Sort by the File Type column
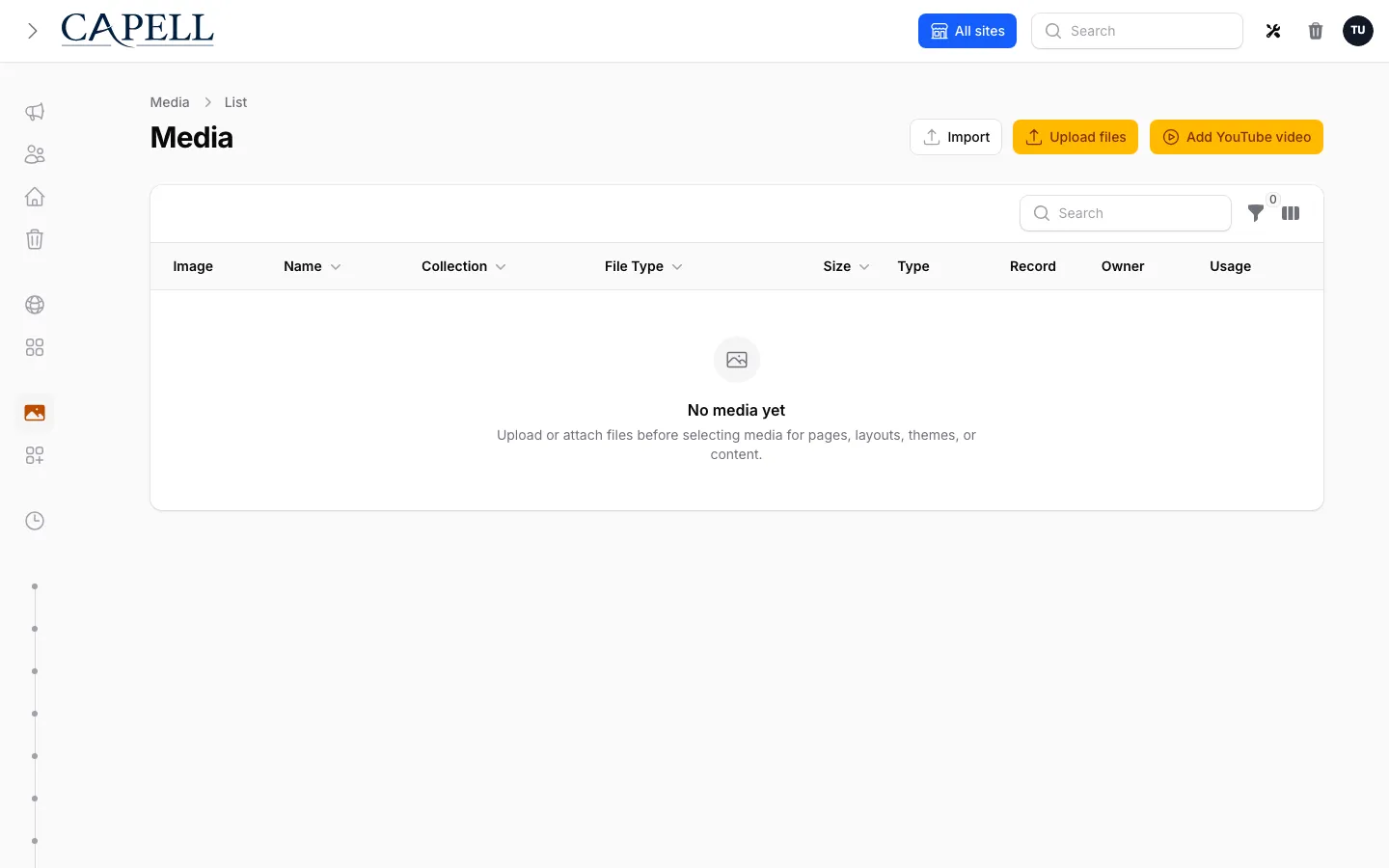1389x868 pixels. click(x=643, y=266)
